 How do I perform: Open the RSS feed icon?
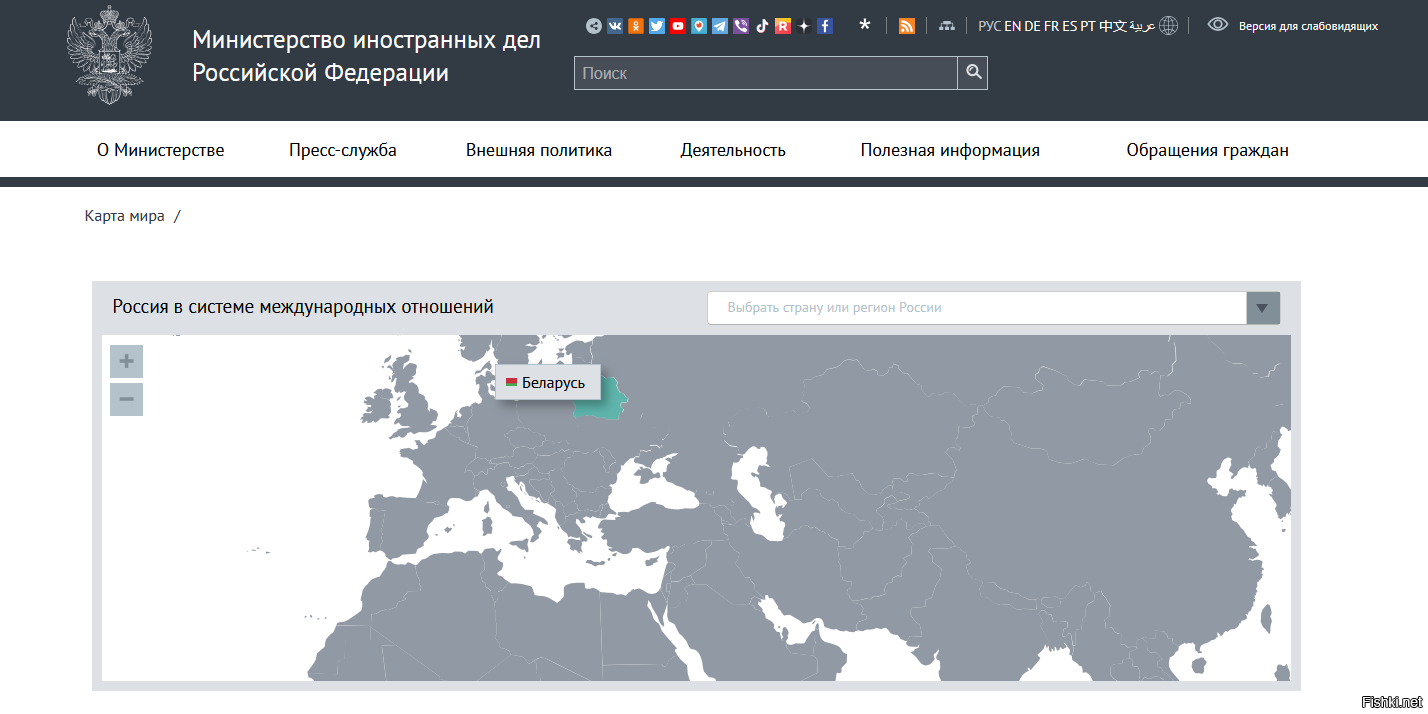point(907,26)
